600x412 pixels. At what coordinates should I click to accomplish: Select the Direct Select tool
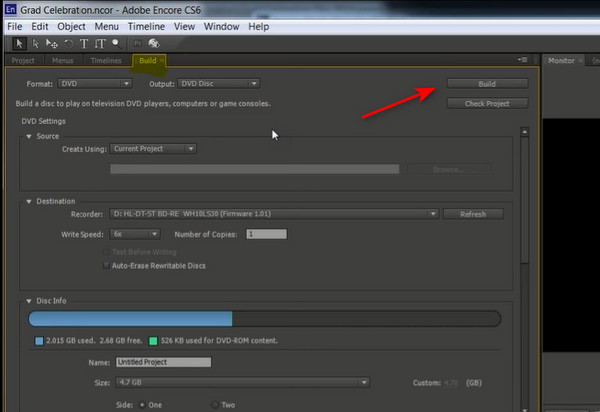point(36,44)
